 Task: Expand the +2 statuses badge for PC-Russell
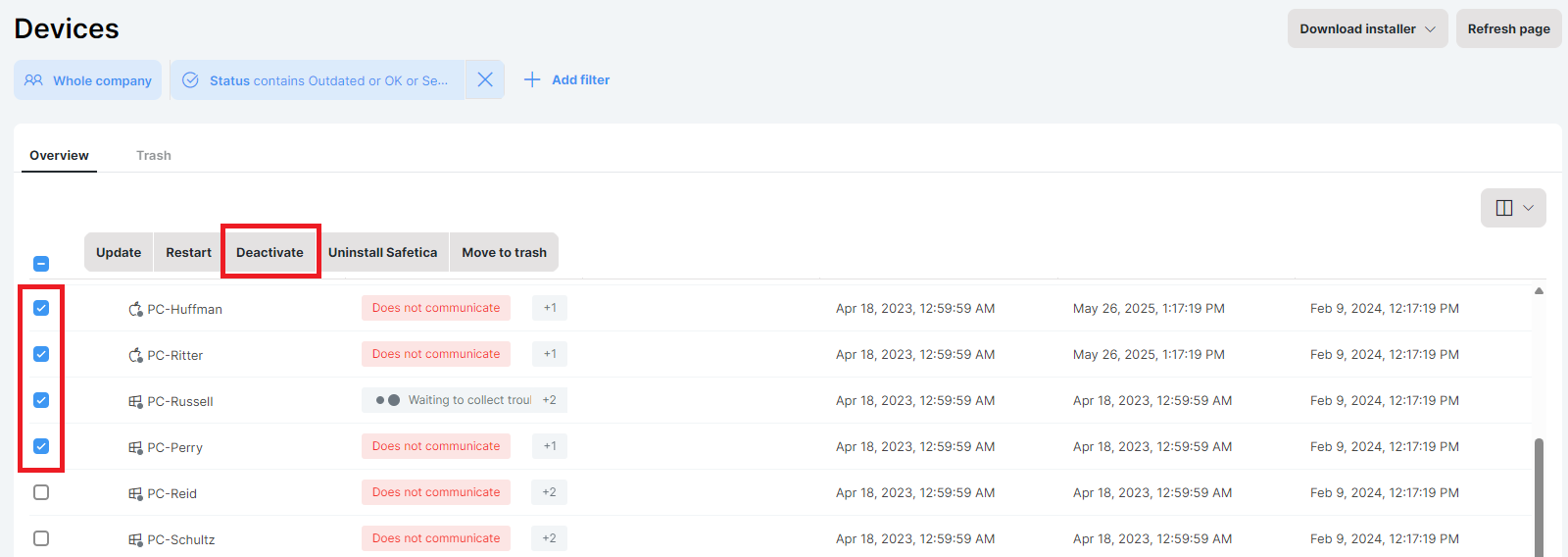click(550, 400)
